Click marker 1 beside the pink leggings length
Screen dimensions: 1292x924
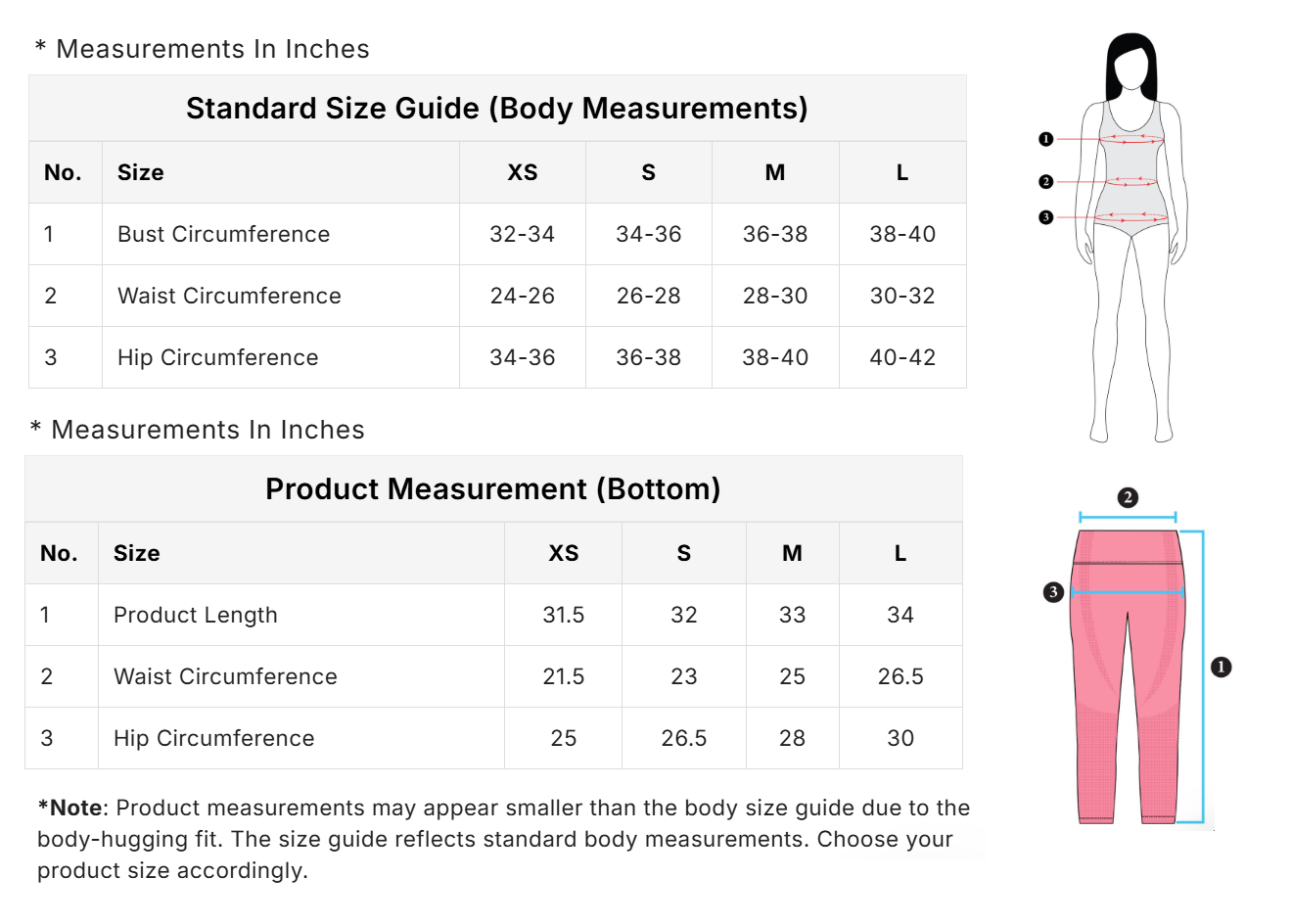[x=1221, y=667]
